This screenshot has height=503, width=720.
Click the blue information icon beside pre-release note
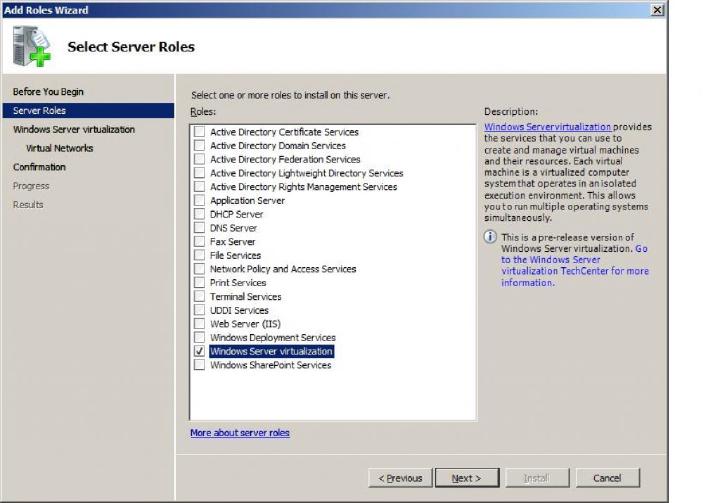point(490,237)
